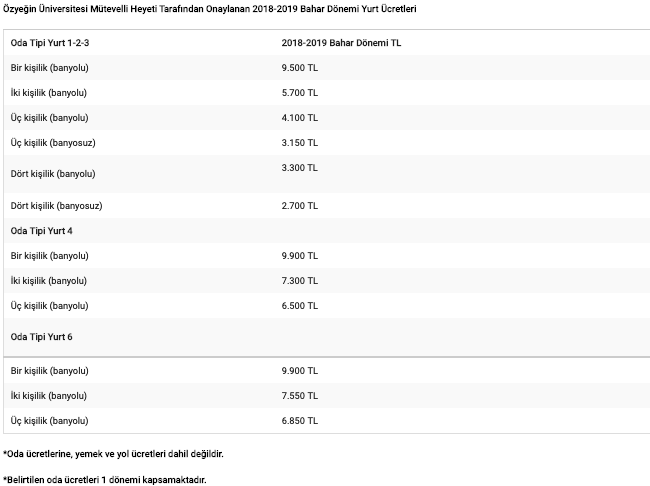Viewport: 650px width, 486px height.
Task: Select the 6.500 TL price cell
Action: 300,306
